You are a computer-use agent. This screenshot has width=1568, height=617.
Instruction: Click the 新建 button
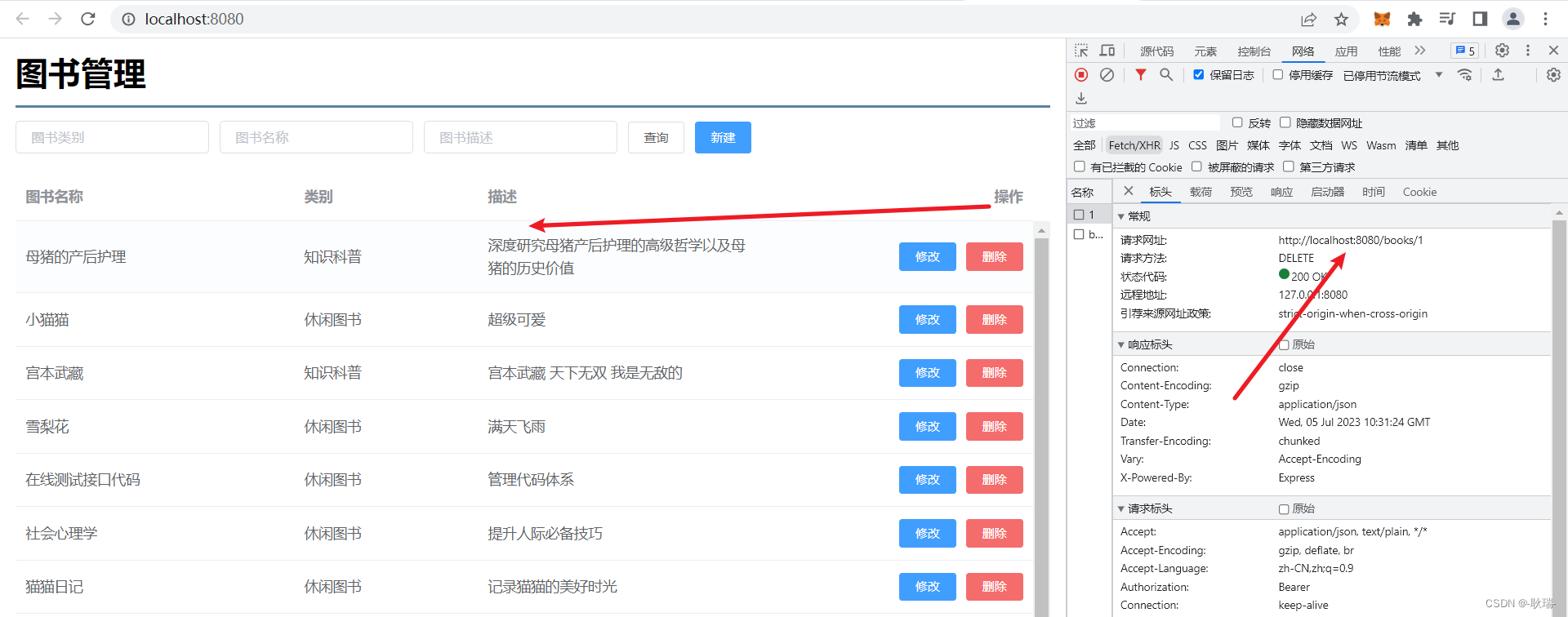click(723, 137)
